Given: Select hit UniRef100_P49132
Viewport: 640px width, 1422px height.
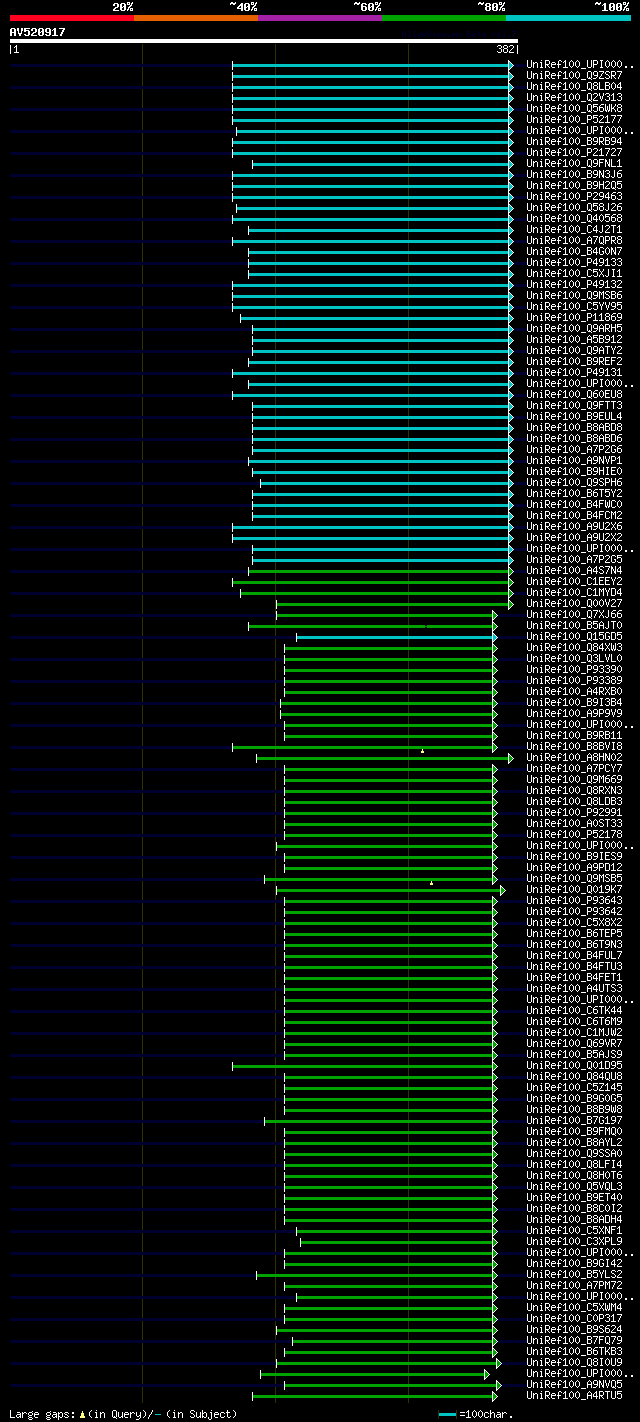Looking at the screenshot, I should 574,285.
